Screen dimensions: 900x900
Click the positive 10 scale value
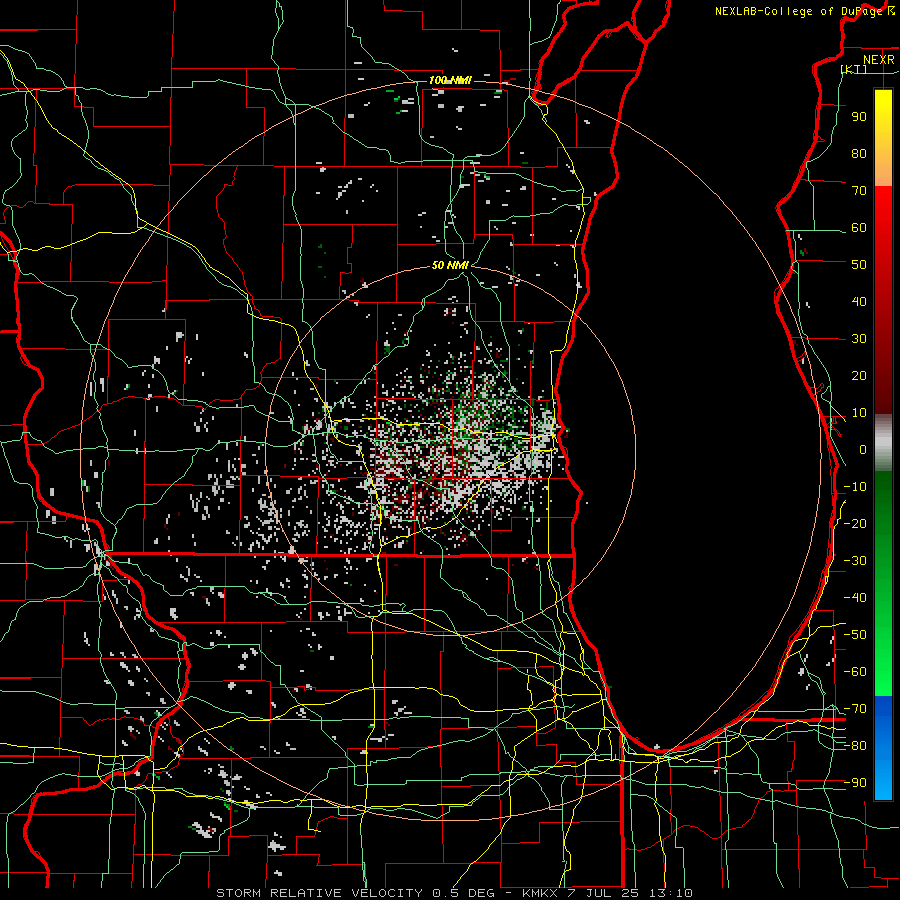point(859,413)
